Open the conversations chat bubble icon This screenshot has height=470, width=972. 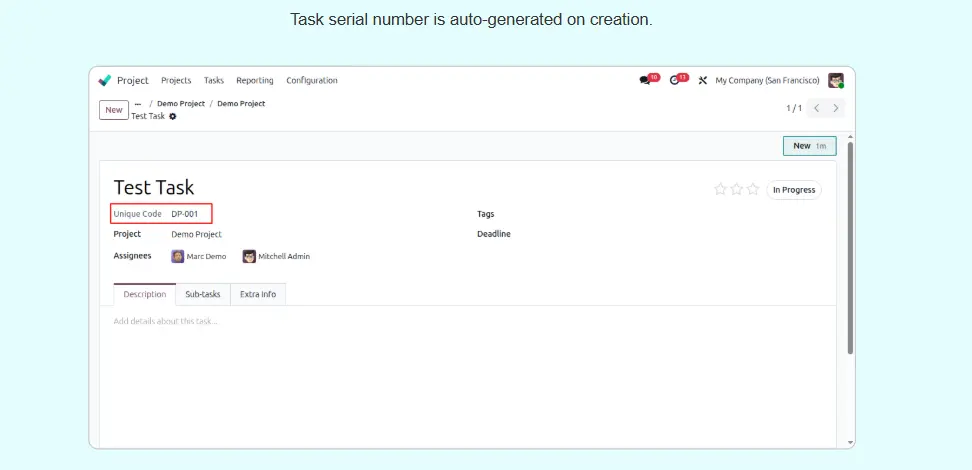click(x=645, y=81)
